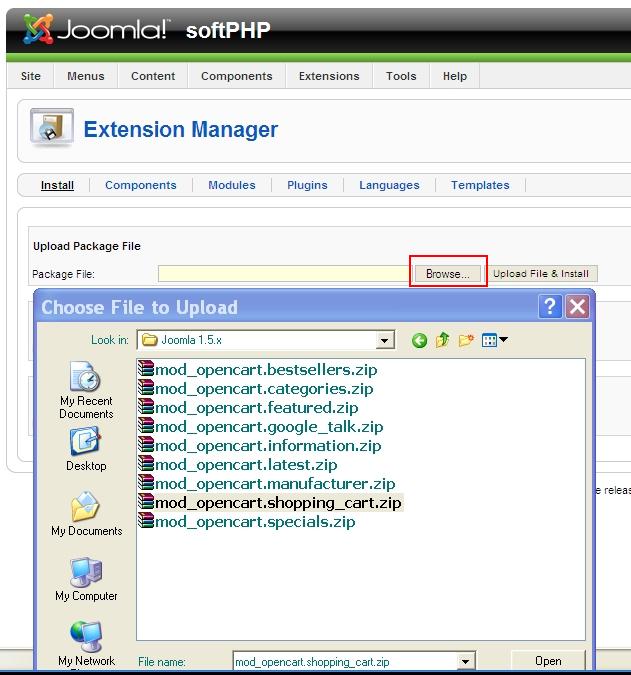Open the View menu icon in dialog
The width and height of the screenshot is (631, 675).
[494, 340]
